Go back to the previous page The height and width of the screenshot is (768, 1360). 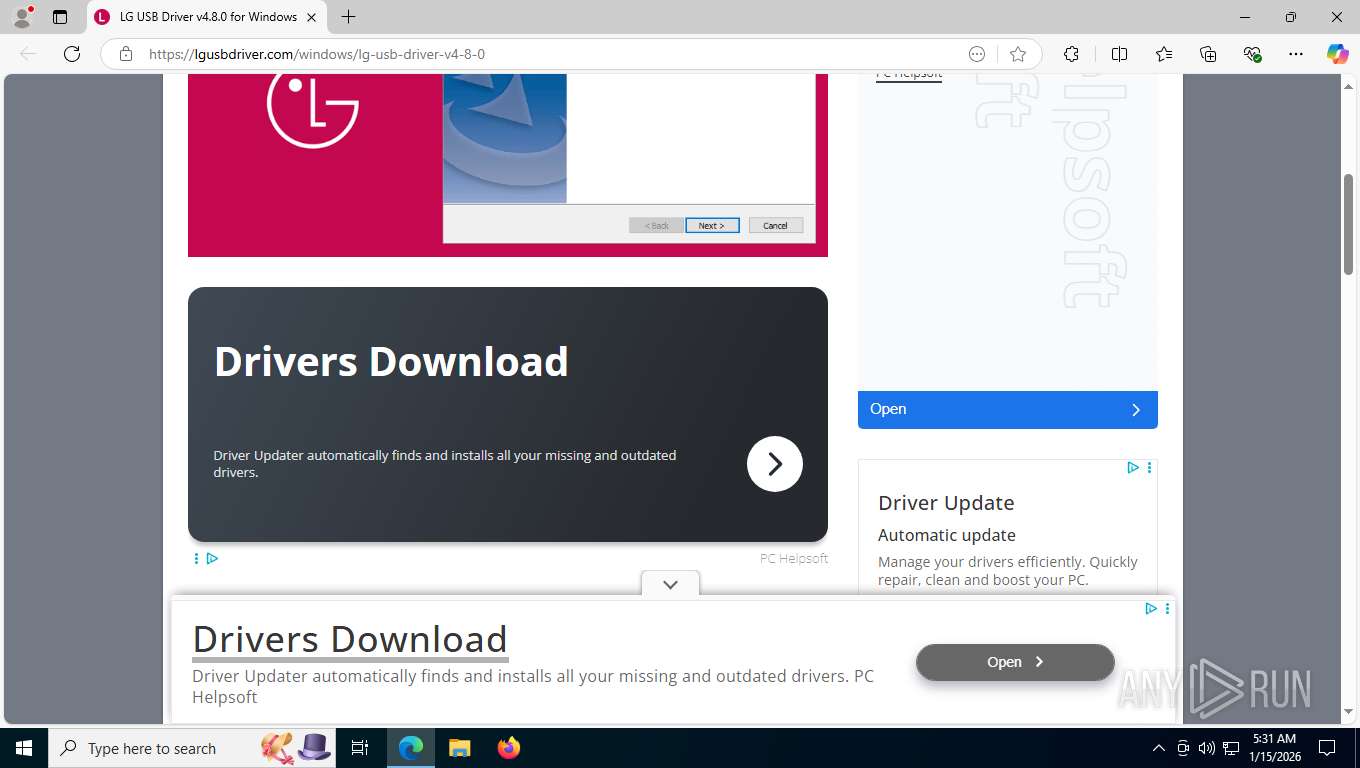pos(28,54)
